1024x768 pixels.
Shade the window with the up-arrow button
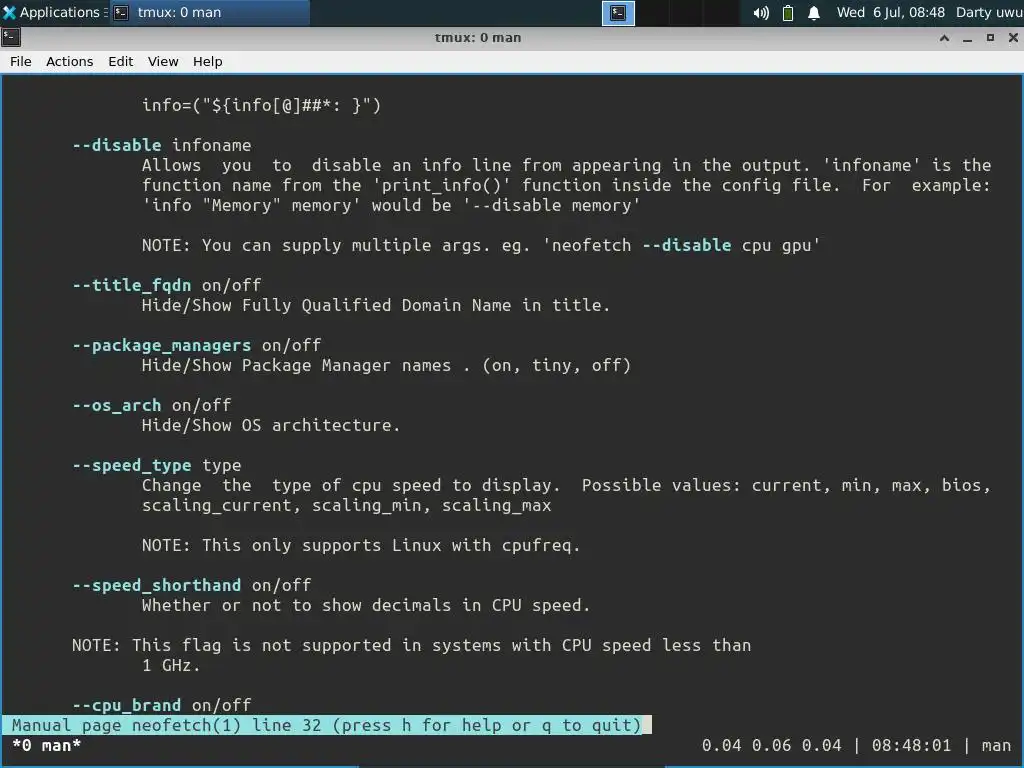click(944, 38)
